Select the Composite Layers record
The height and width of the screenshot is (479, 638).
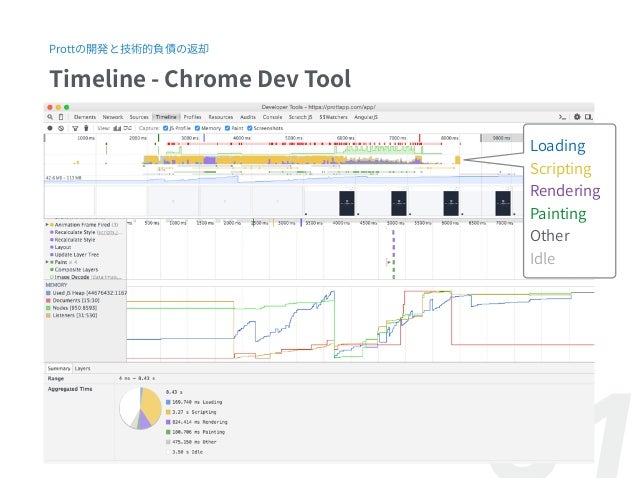[76, 270]
